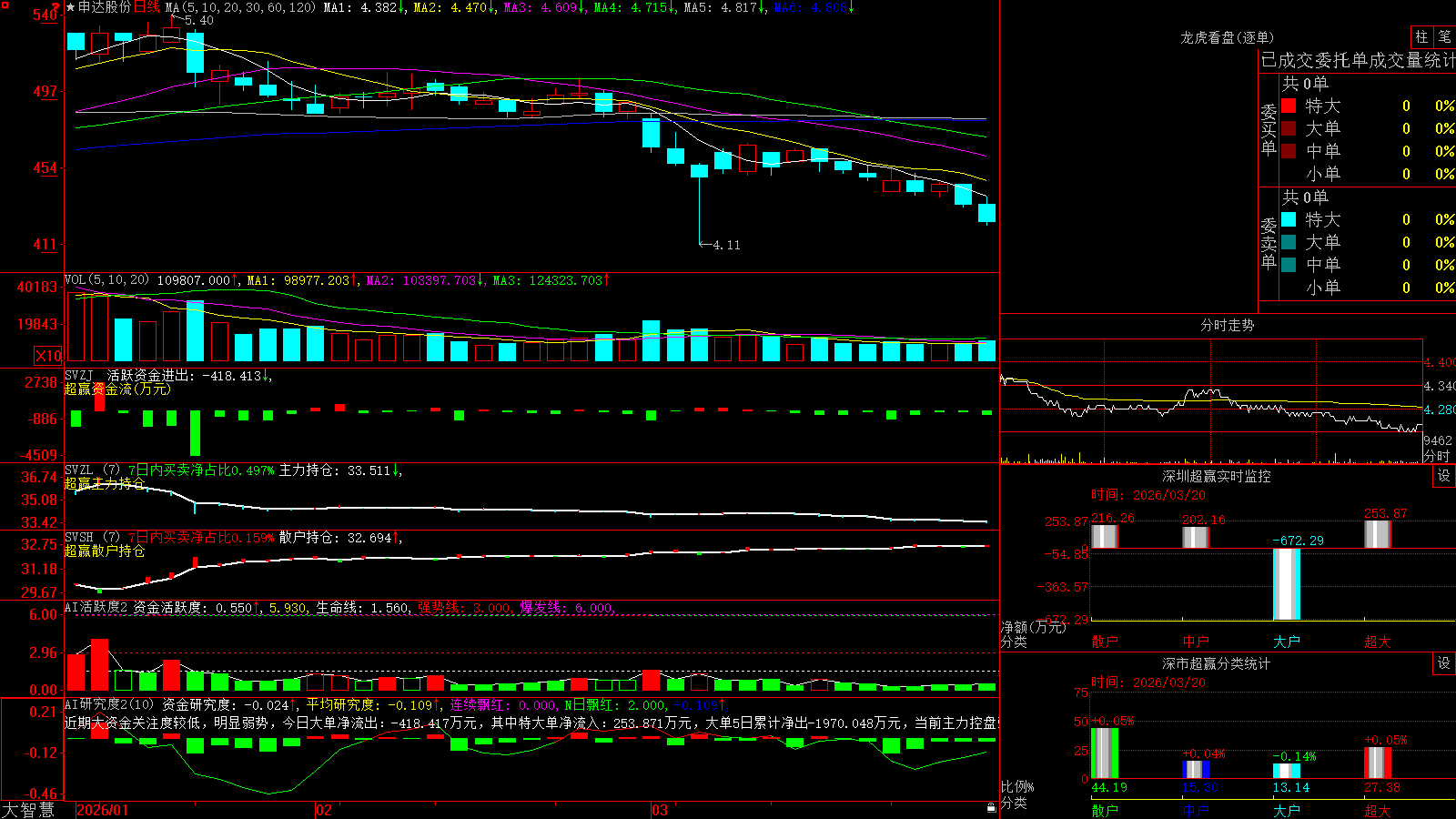
Task: Click the 5.40 high price annotation
Action: click(199, 20)
